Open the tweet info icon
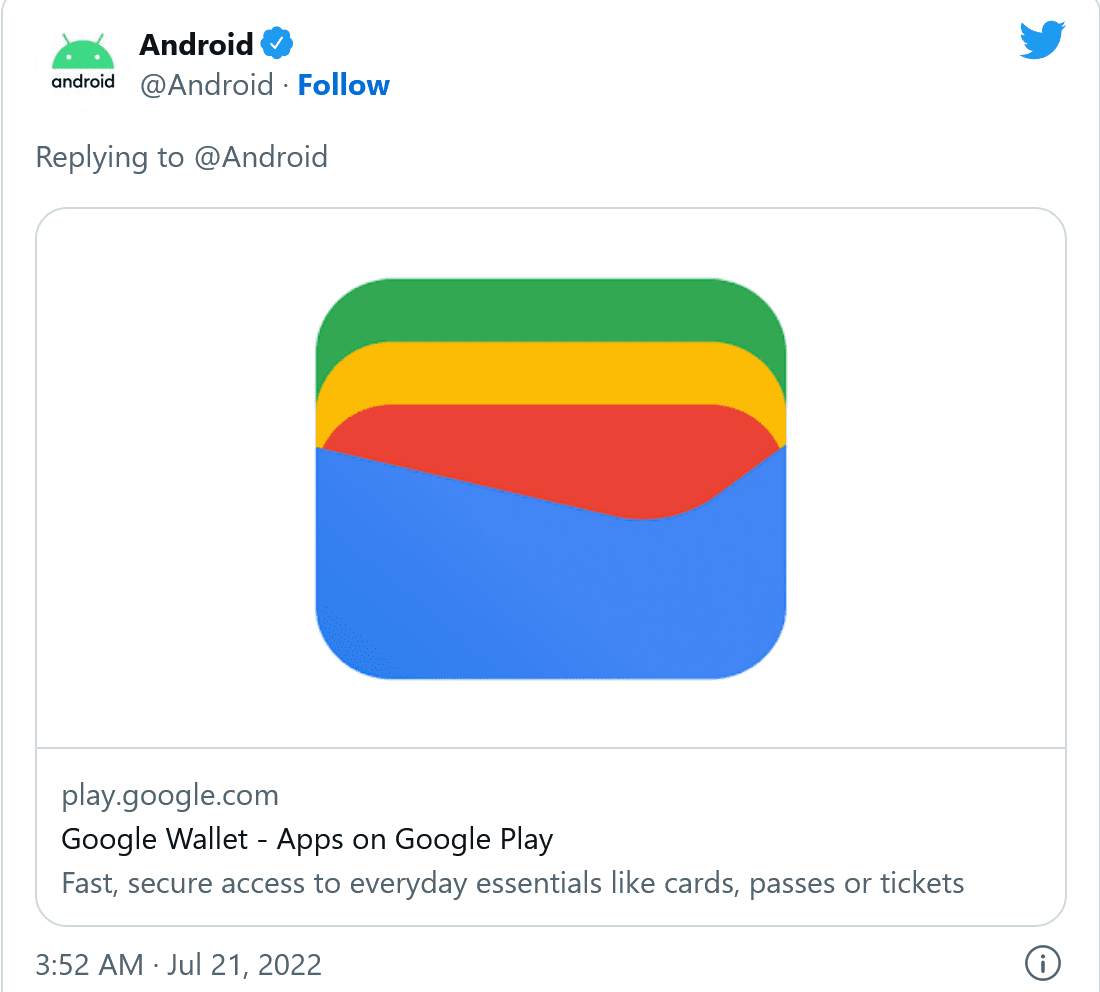 (x=1042, y=964)
